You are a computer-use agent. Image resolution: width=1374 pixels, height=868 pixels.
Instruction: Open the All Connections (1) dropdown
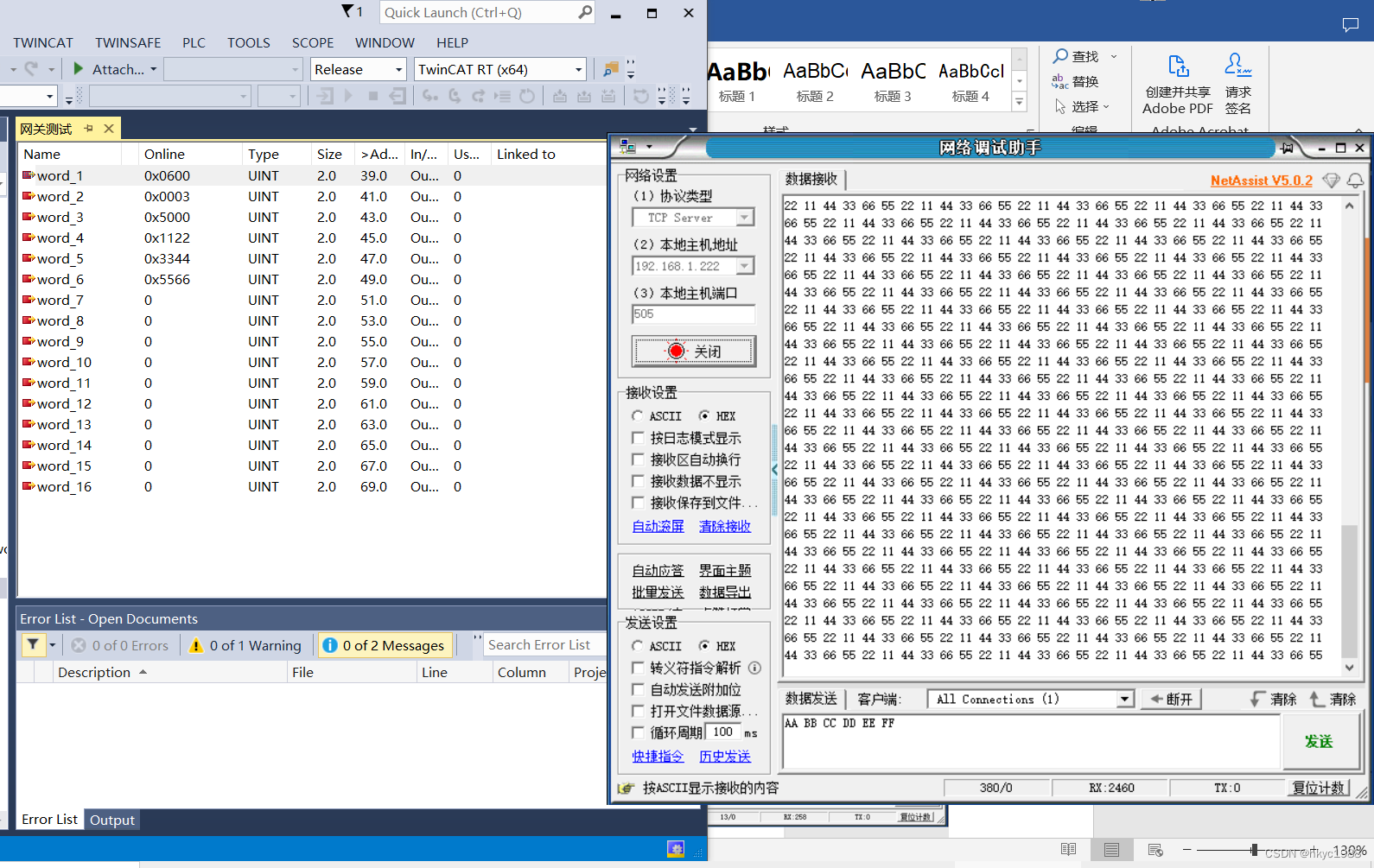click(1124, 700)
